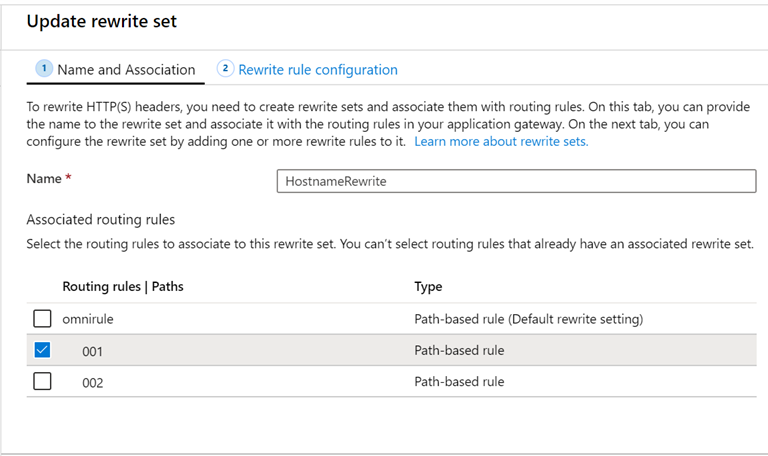
Task: Click the Name field label
Action: point(42,179)
